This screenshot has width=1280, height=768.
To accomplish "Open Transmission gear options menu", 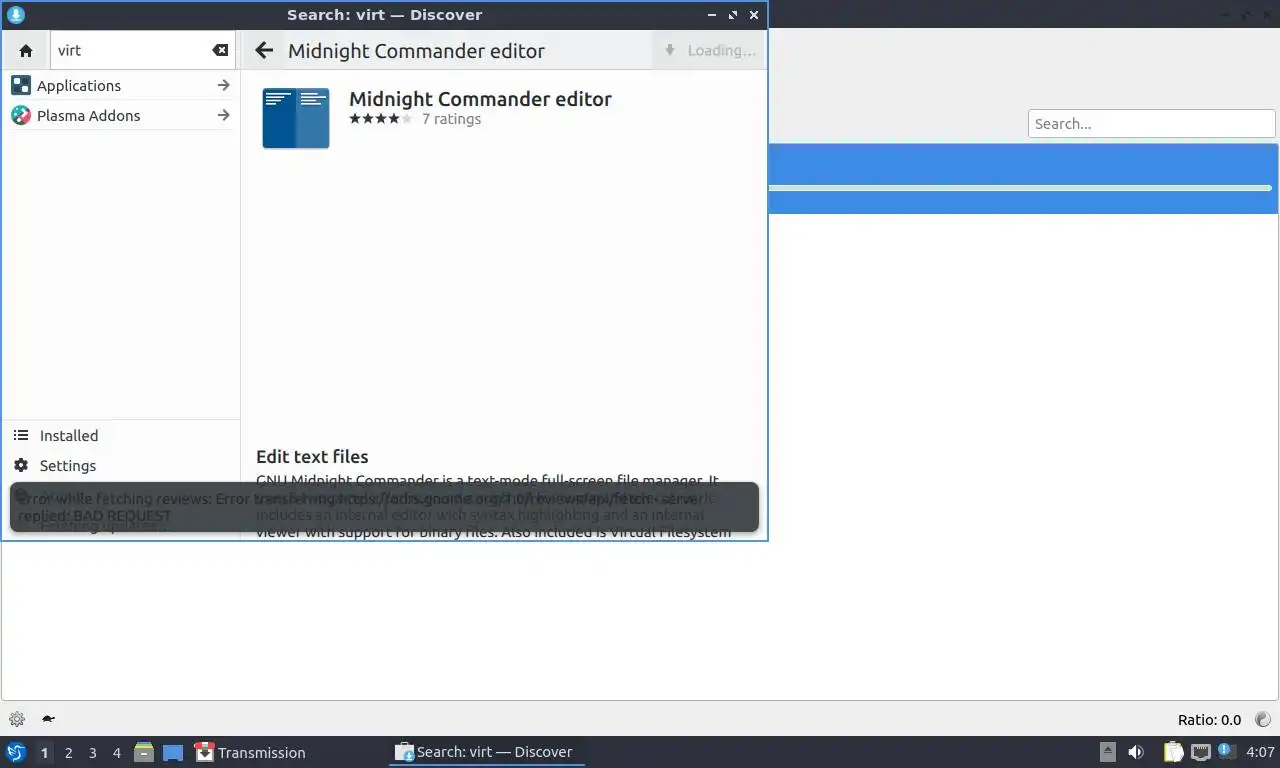I will (16, 719).
